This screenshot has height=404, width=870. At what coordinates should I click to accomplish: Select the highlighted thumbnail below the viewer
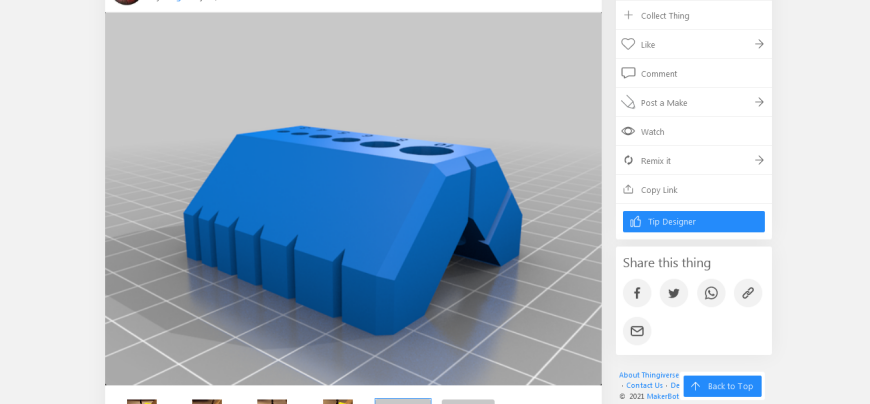tap(403, 401)
